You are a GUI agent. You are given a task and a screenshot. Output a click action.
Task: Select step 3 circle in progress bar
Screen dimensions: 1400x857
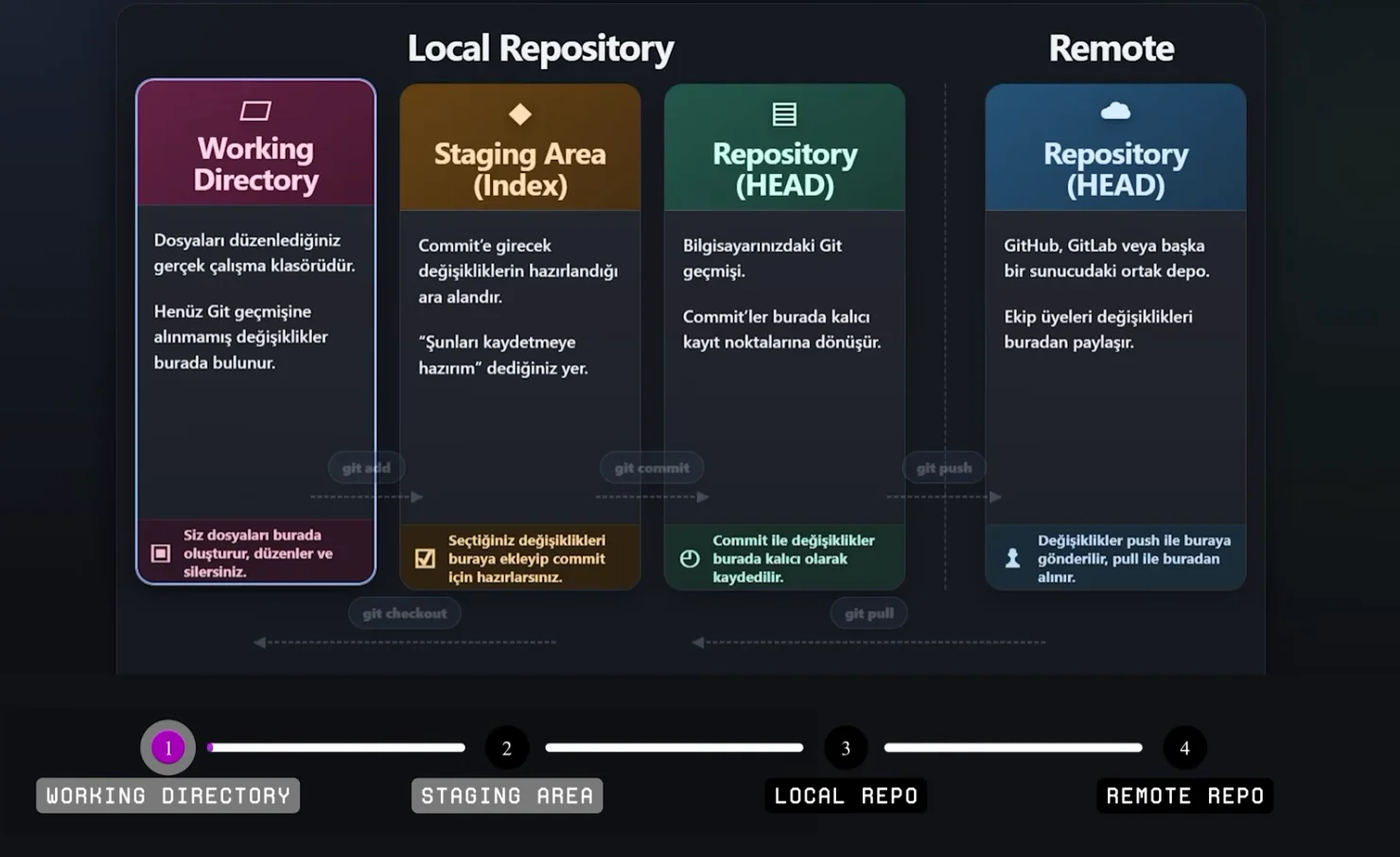point(846,748)
